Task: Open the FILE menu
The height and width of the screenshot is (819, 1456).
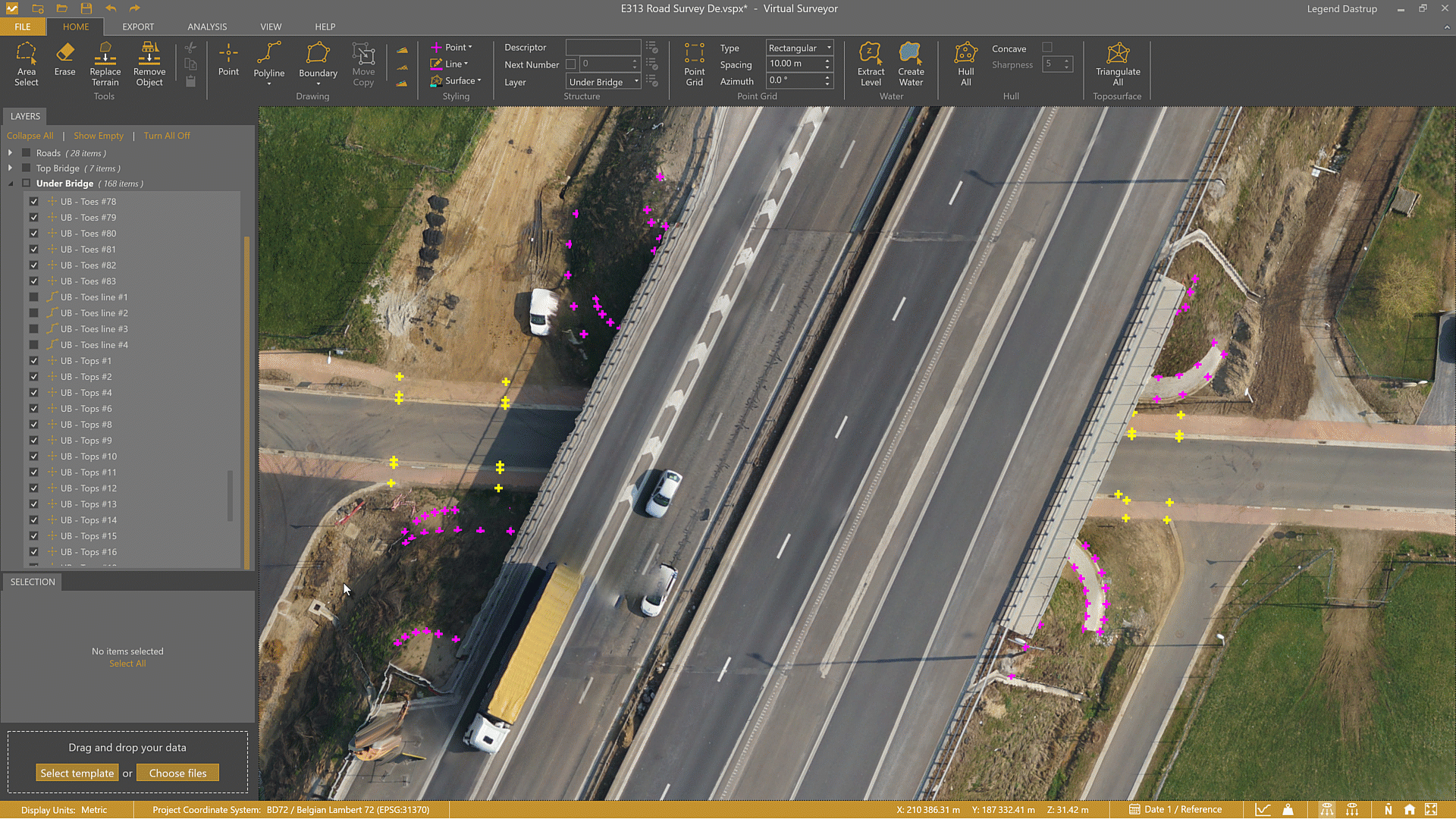Action: pyautogui.click(x=22, y=27)
